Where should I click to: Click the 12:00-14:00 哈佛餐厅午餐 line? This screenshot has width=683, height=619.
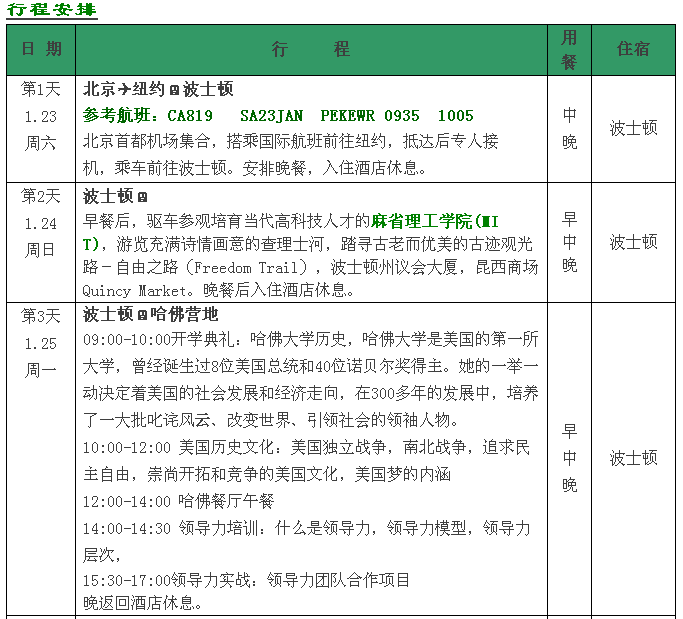[179, 501]
